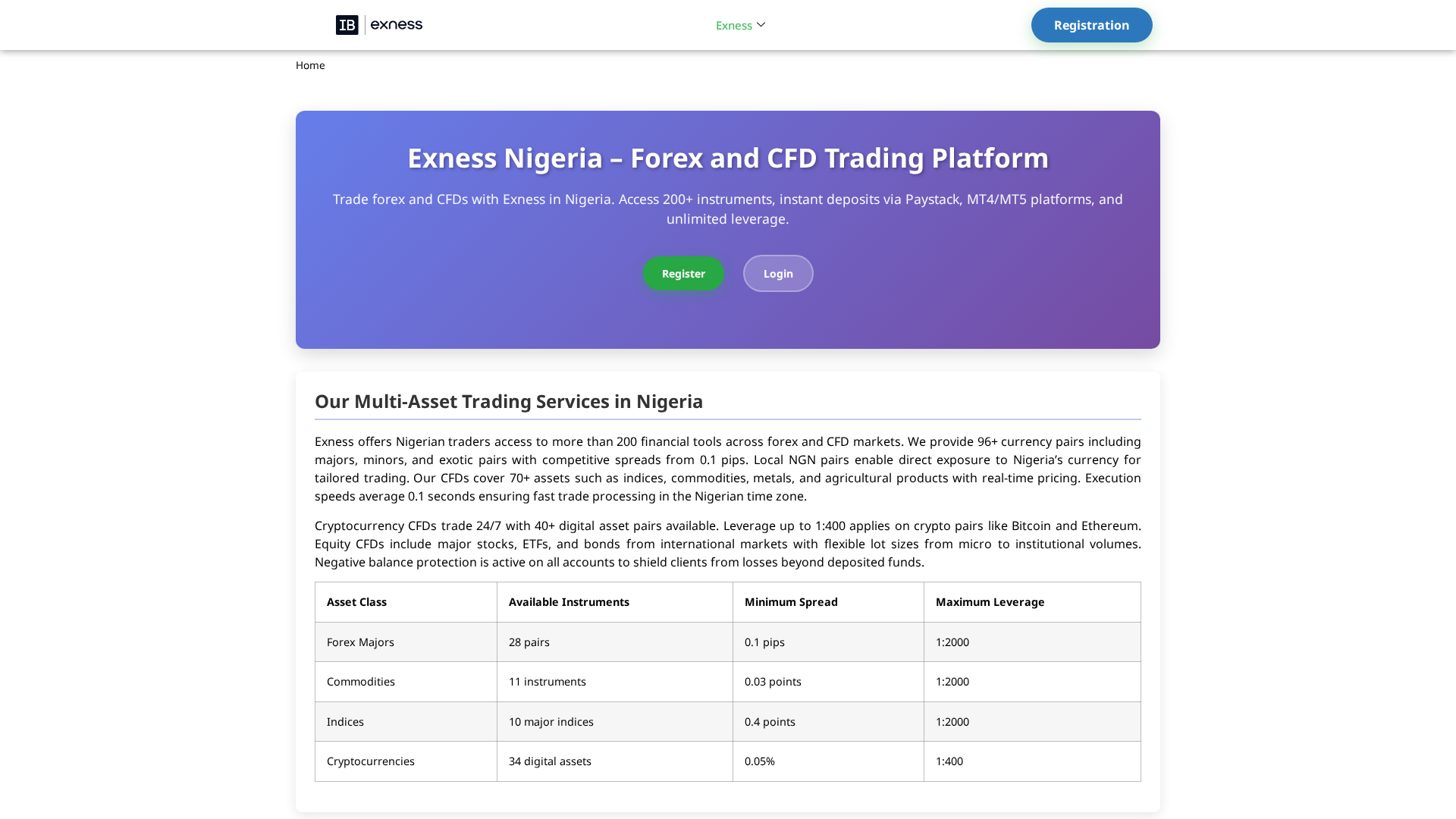Click the Minimum Spread column header
Screen dimensions: 1456x819
pos(791,601)
